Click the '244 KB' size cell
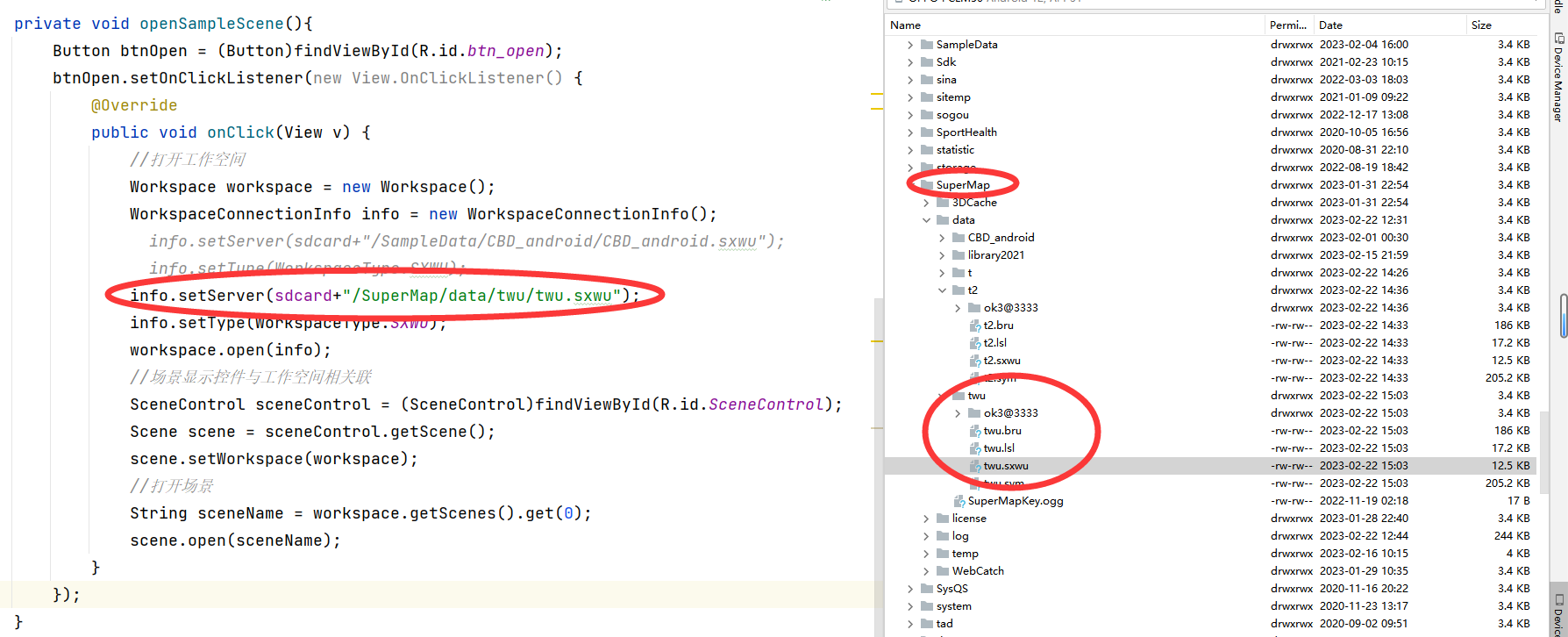The height and width of the screenshot is (637, 1568). pos(1512,535)
